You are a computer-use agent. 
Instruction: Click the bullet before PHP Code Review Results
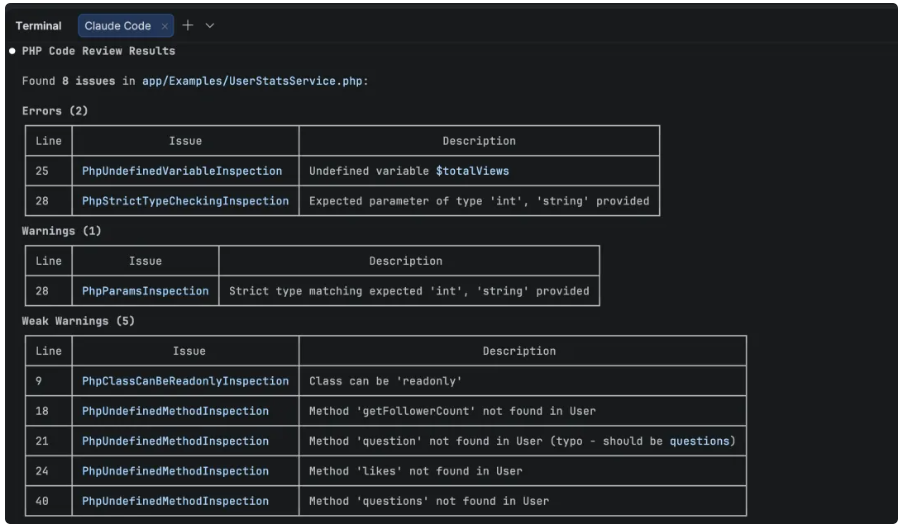[x=11, y=51]
